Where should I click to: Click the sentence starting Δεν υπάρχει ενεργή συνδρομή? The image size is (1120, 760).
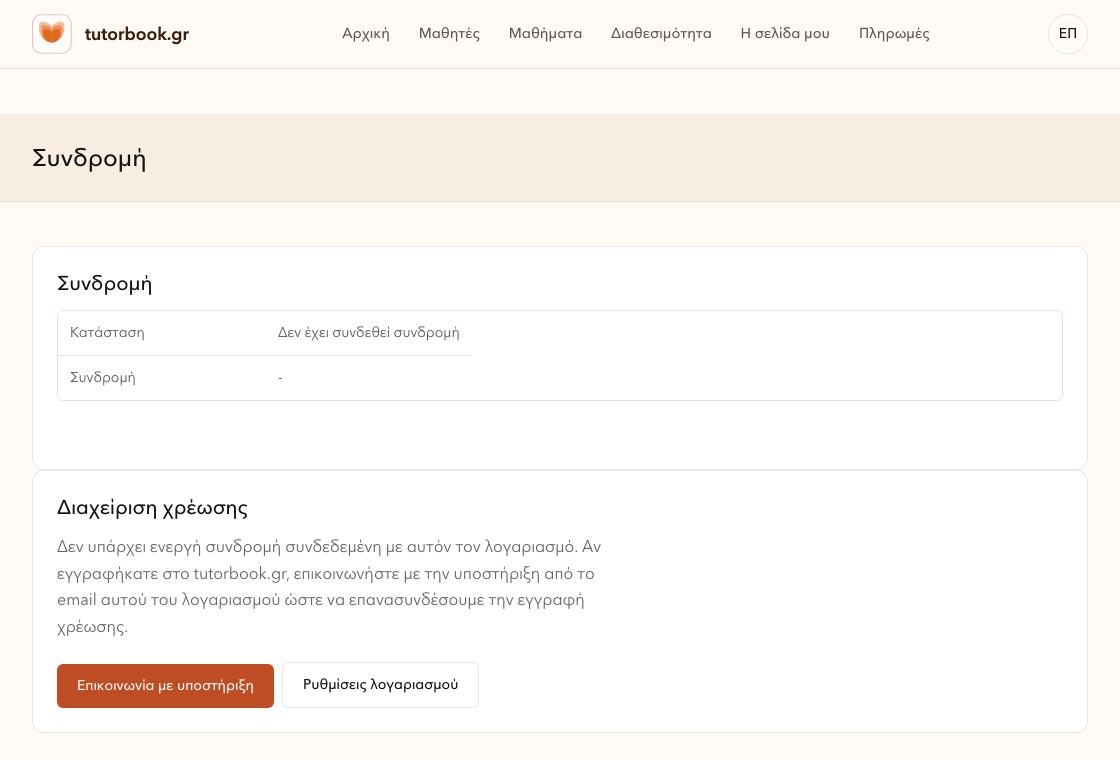coord(317,547)
